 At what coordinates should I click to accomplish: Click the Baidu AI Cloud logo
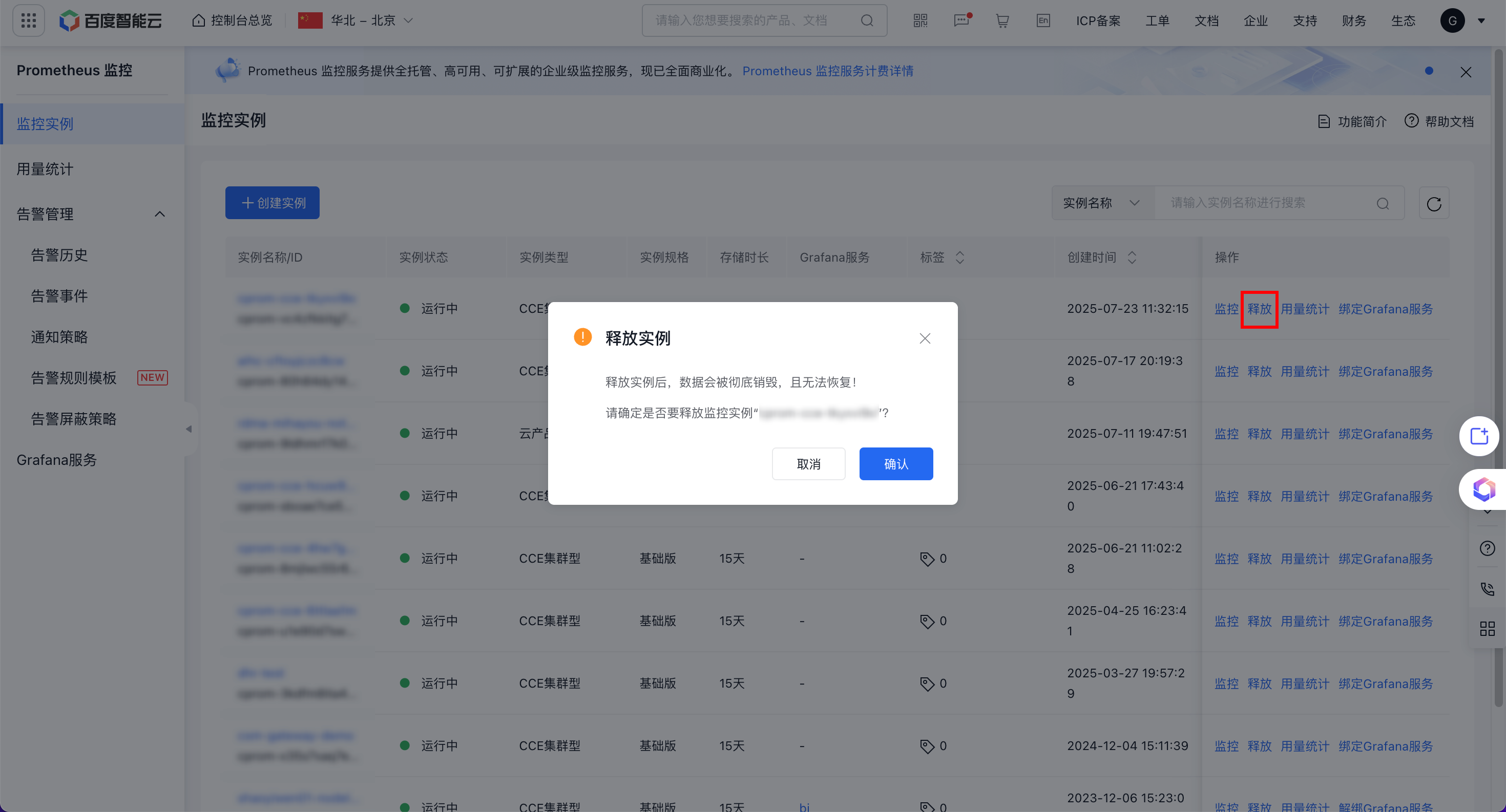pos(111,20)
